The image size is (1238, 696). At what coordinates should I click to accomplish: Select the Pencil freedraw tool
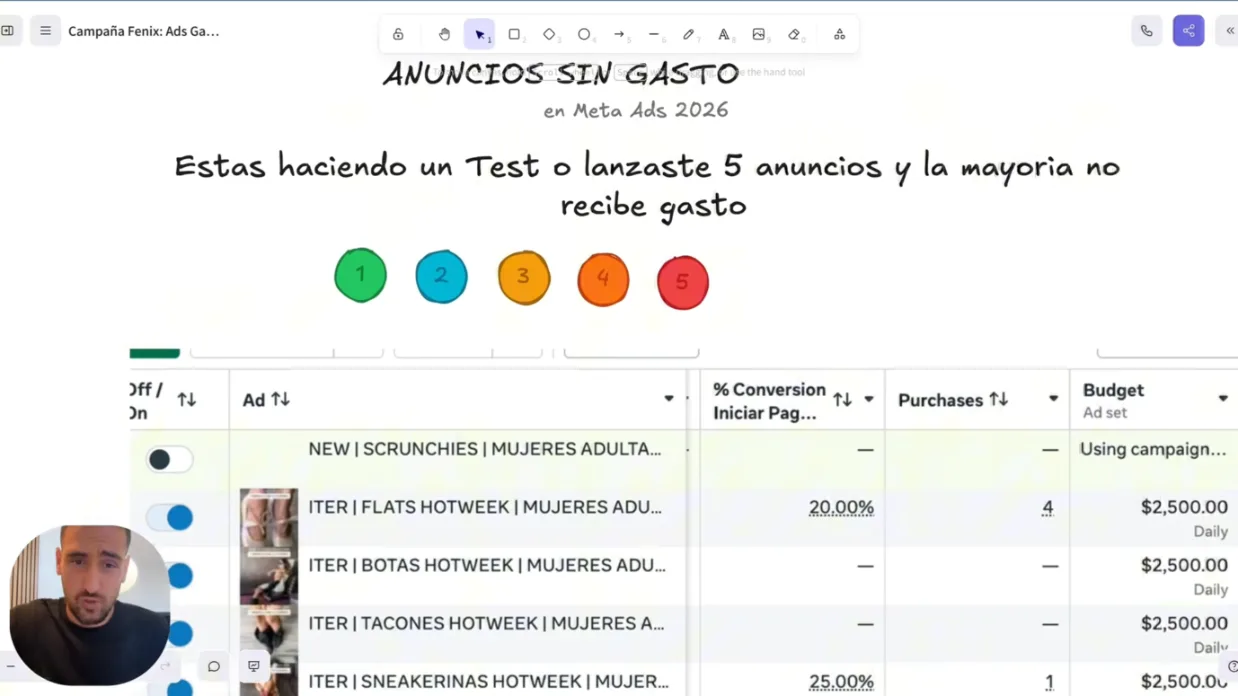pyautogui.click(x=689, y=34)
